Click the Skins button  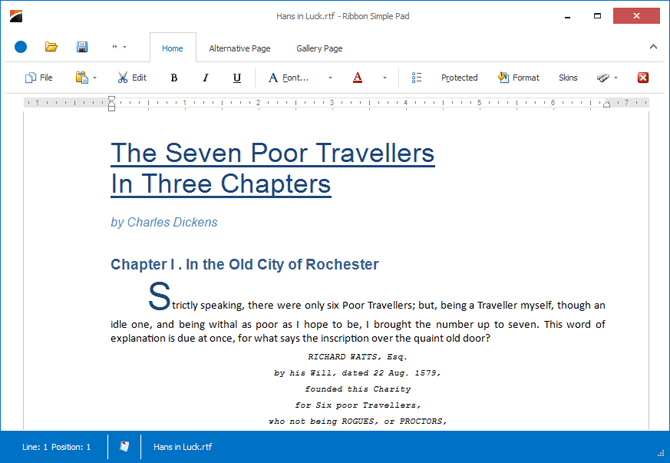(568, 78)
